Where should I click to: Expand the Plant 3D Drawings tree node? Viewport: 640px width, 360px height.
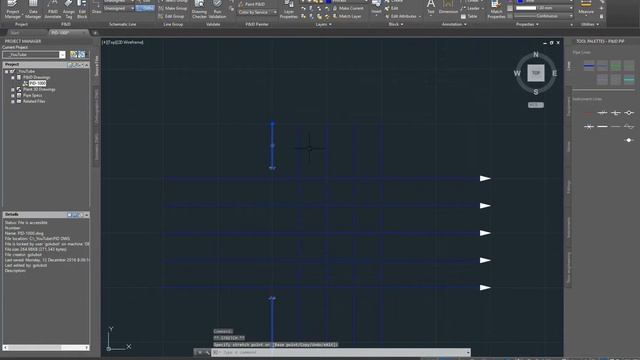(13, 89)
